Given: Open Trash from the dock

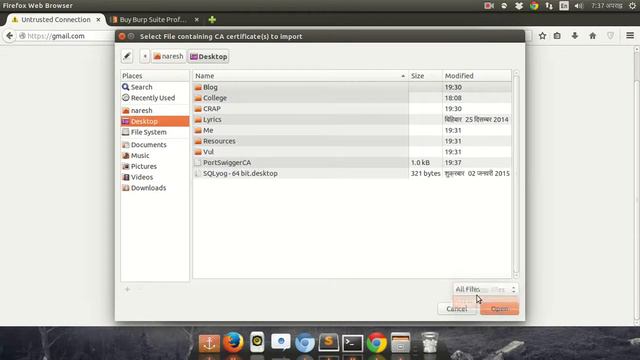Looking at the screenshot, I should coord(429,342).
